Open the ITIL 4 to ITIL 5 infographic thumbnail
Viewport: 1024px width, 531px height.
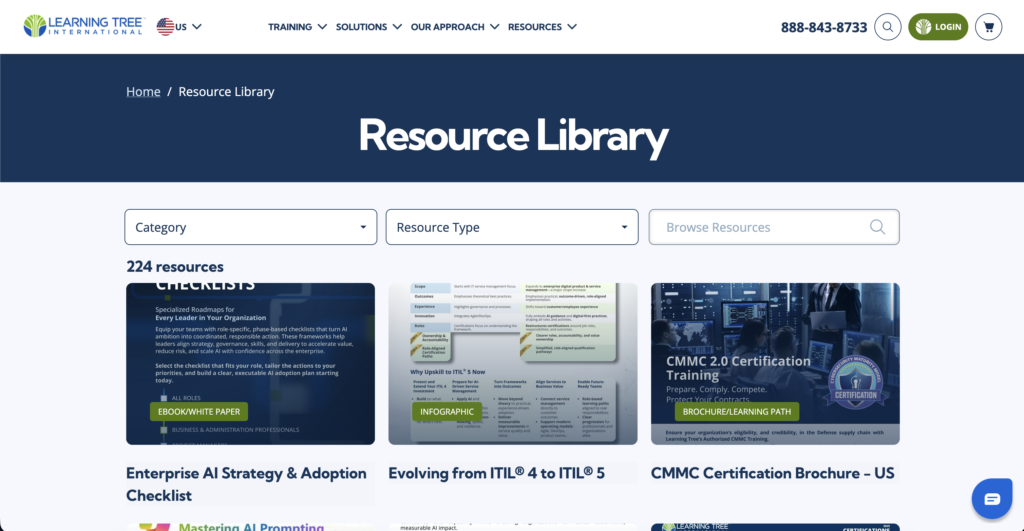(x=513, y=364)
